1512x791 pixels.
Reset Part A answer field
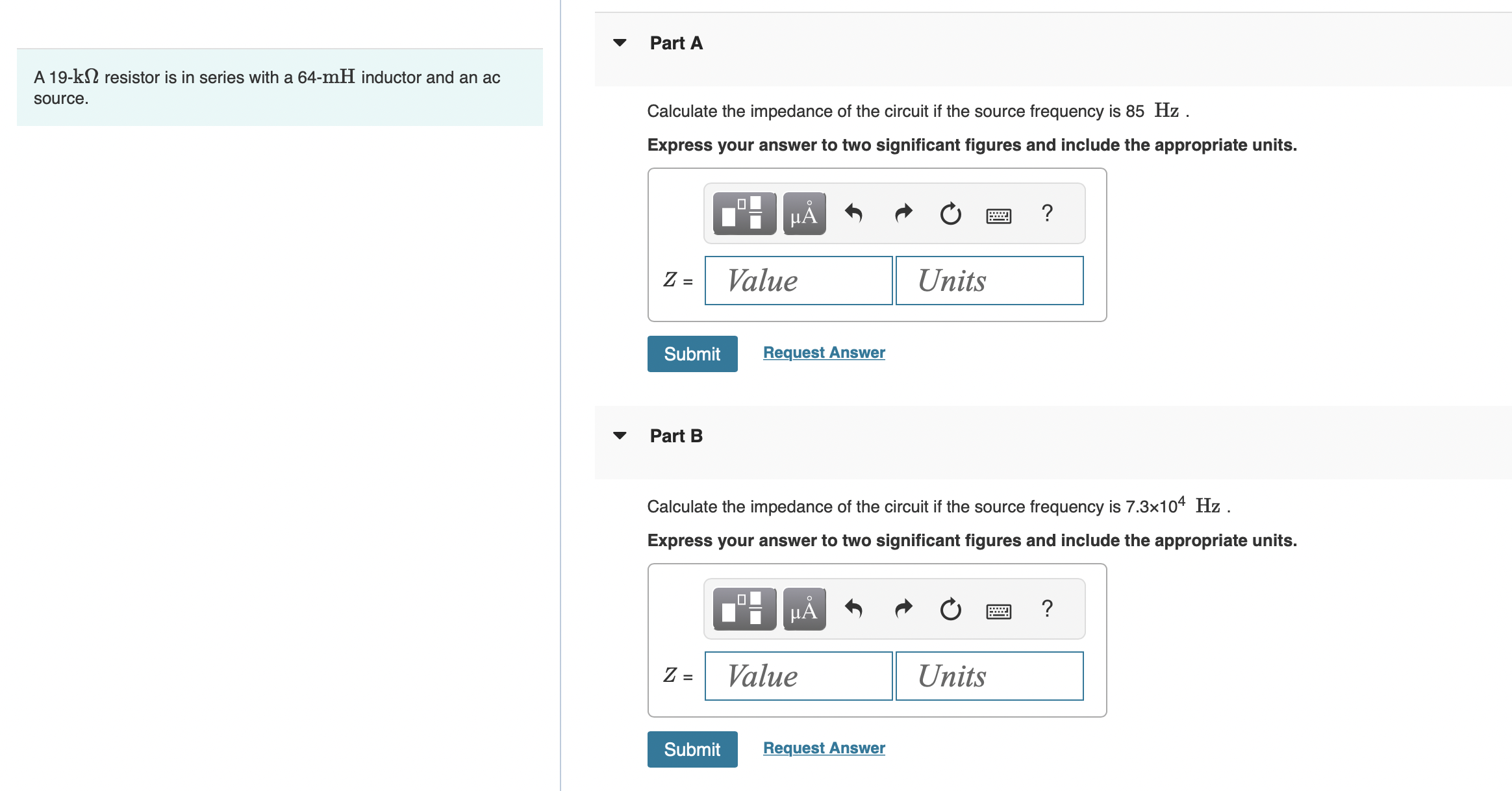point(951,213)
